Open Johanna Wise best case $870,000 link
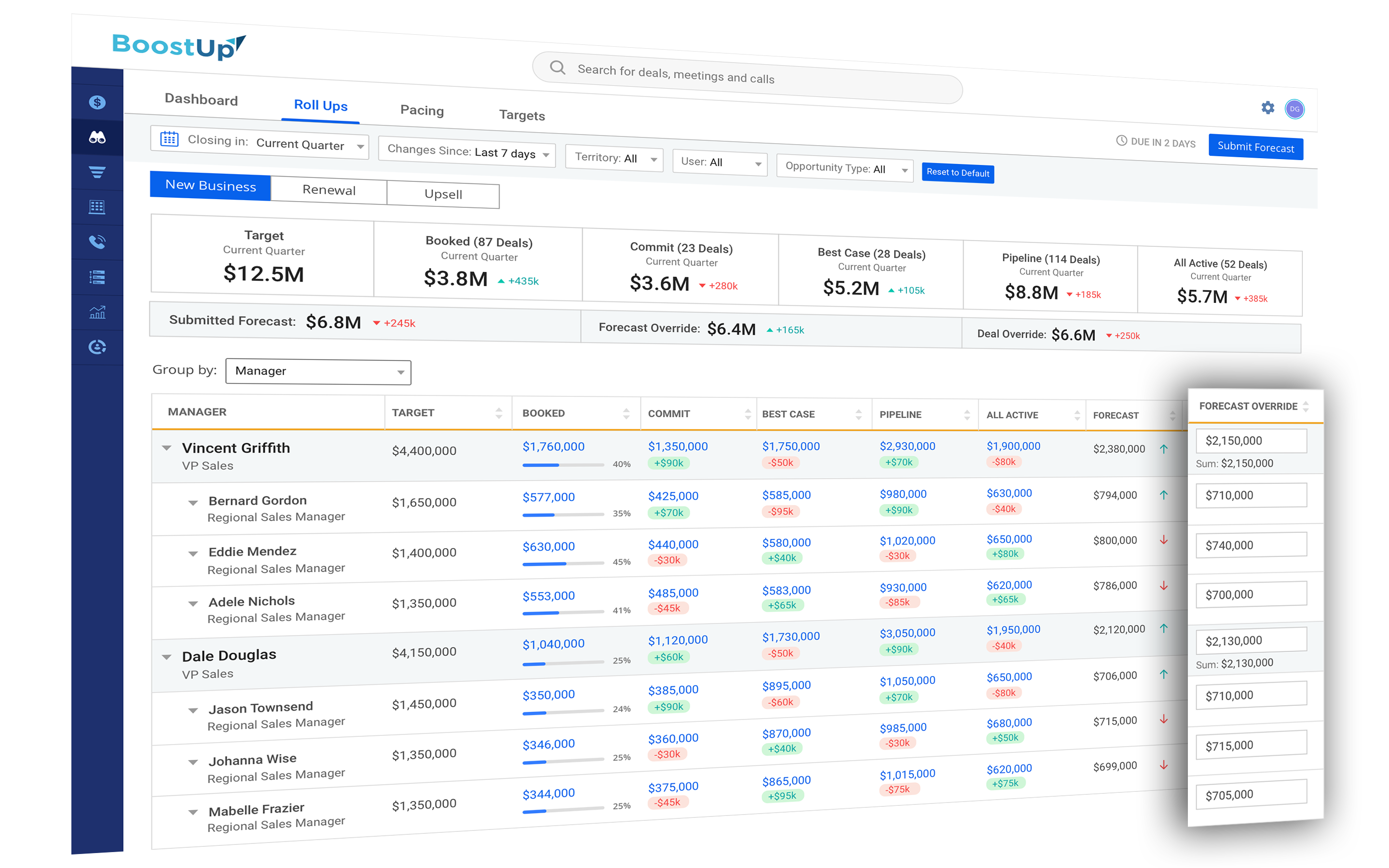 pos(786,733)
